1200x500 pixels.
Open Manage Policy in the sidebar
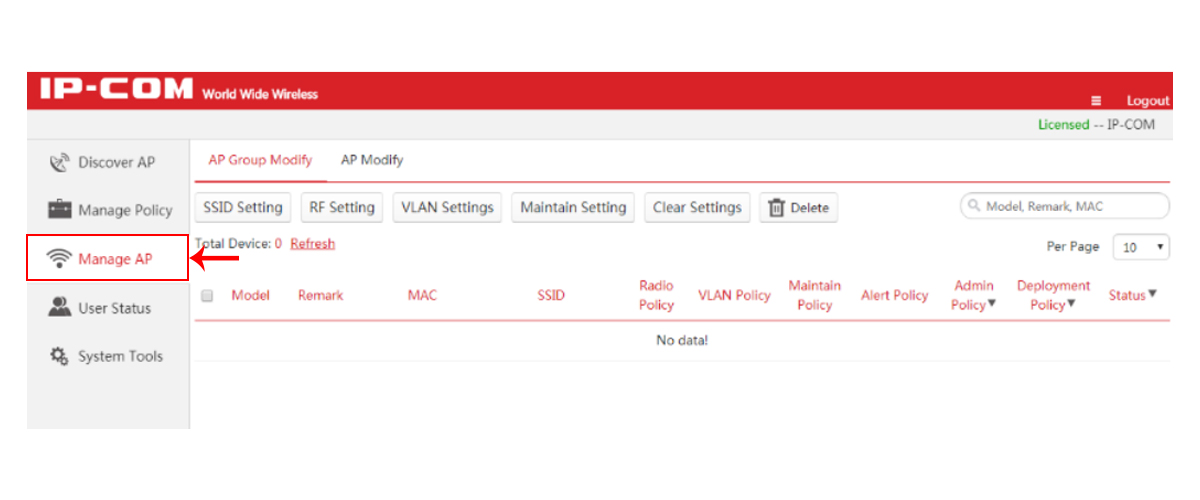[108, 210]
